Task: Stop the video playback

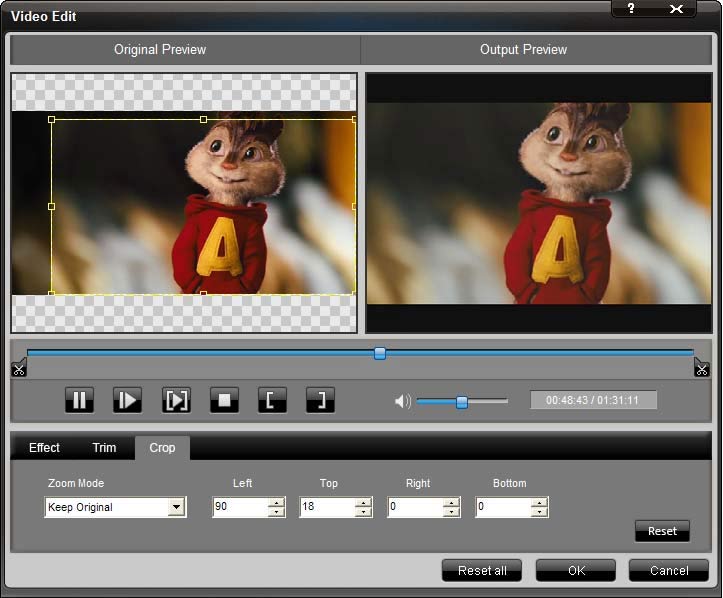Action: click(224, 401)
